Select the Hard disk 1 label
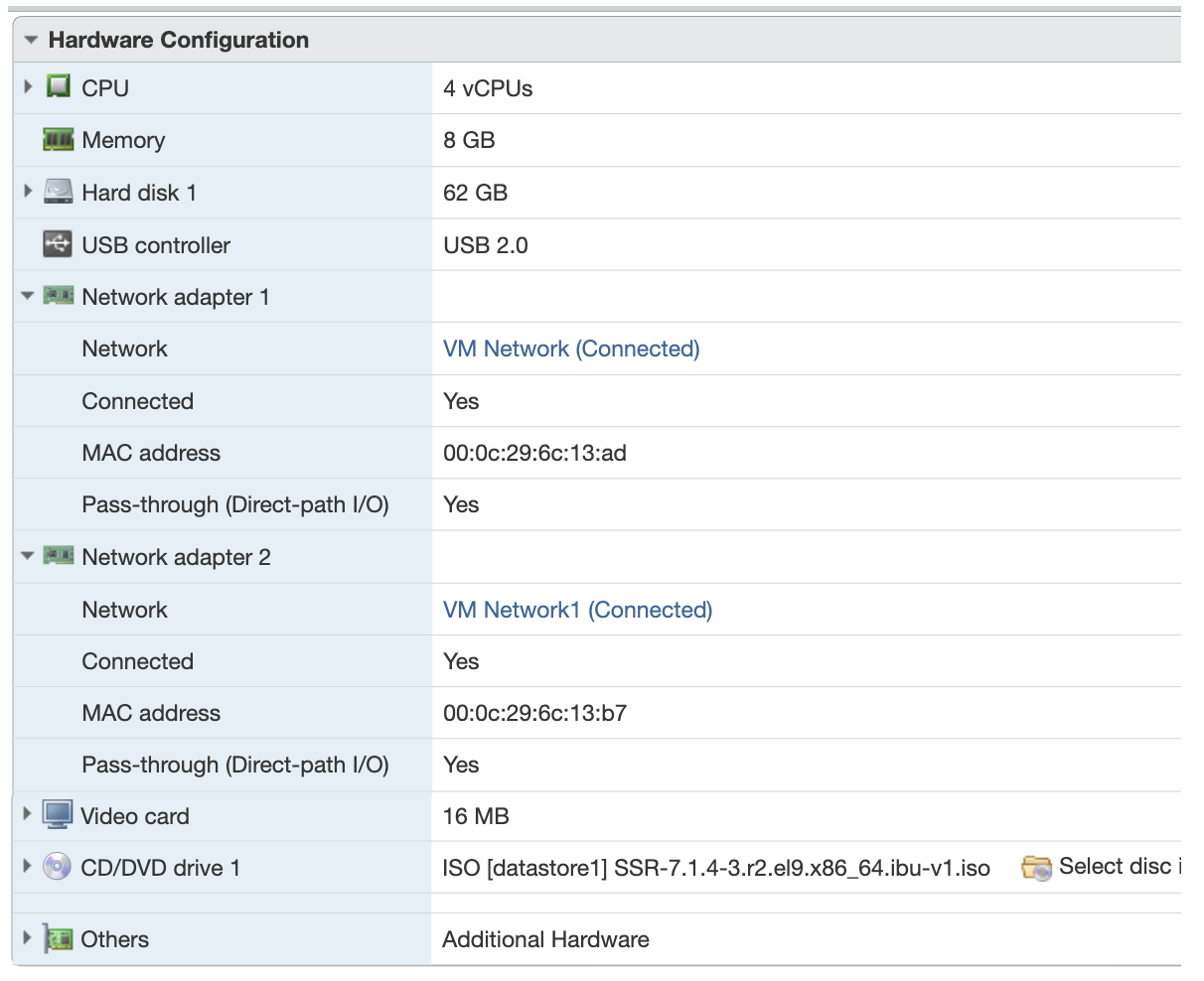 pos(139,193)
